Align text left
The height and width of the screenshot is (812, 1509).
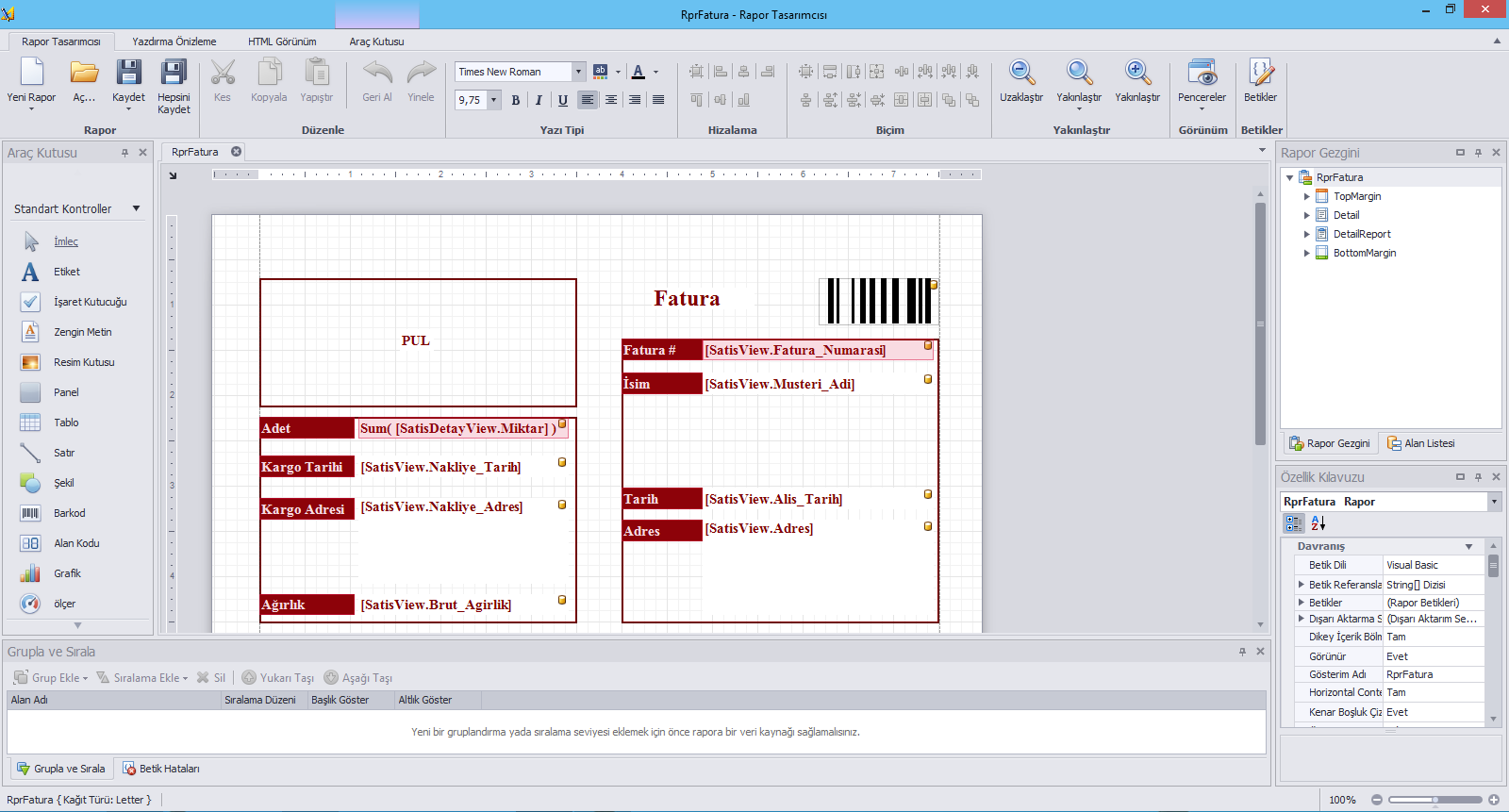588,100
